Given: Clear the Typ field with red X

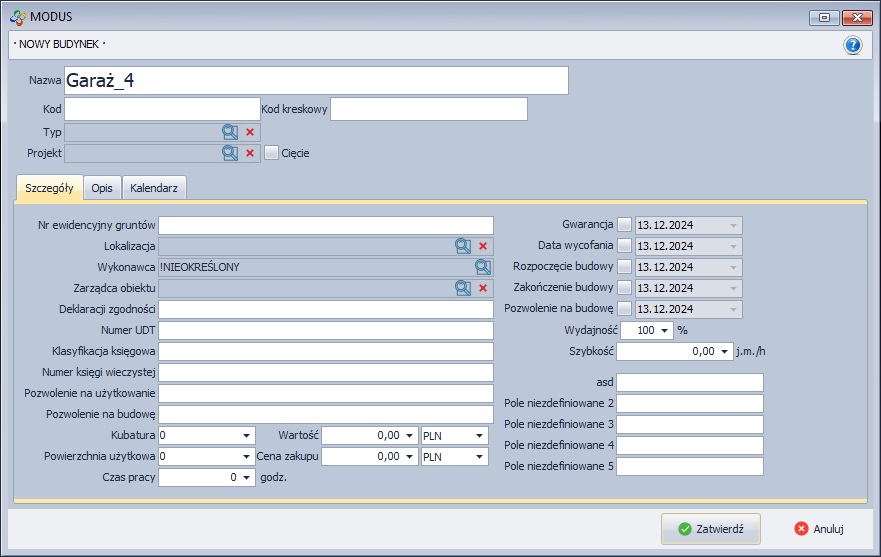Looking at the screenshot, I should [x=250, y=132].
